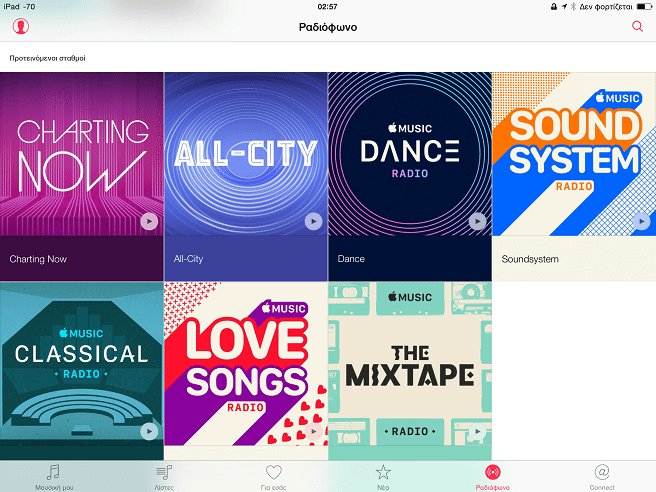Viewport: 656px width, 492px height.
Task: Switch to the Radio tab
Action: [x=492, y=477]
